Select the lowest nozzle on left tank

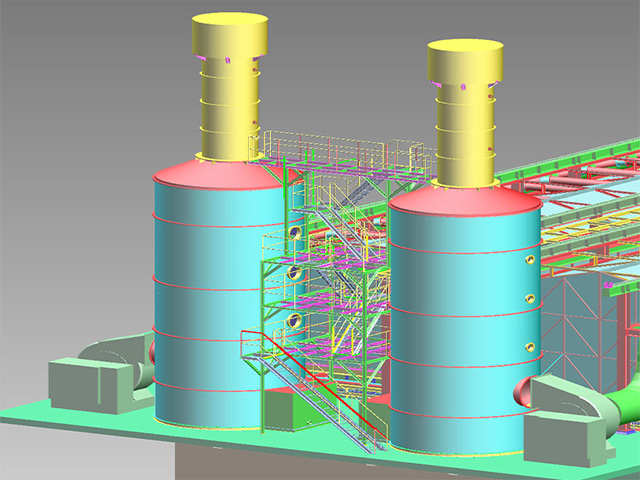(x=295, y=322)
